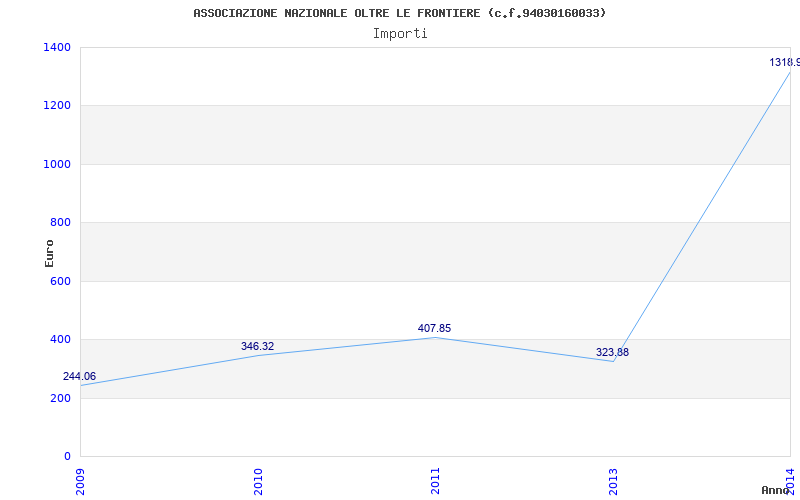The height and width of the screenshot is (500, 800).
Task: Click the Anno x-axis title
Action: [x=776, y=490]
